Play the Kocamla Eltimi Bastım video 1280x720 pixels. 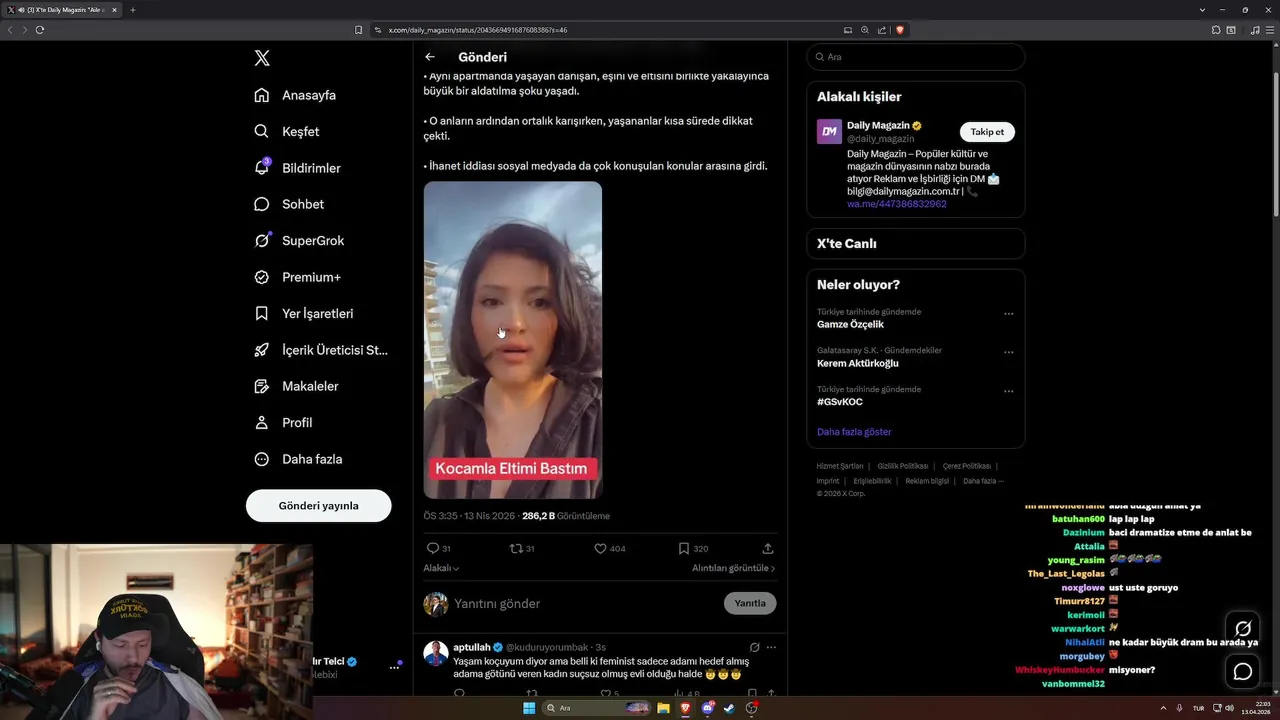(x=513, y=340)
